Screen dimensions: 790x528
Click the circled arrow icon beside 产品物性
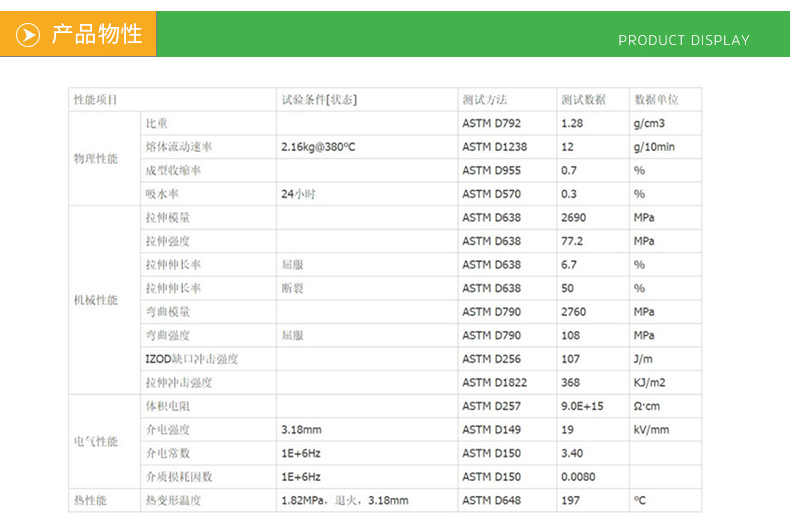[28, 35]
